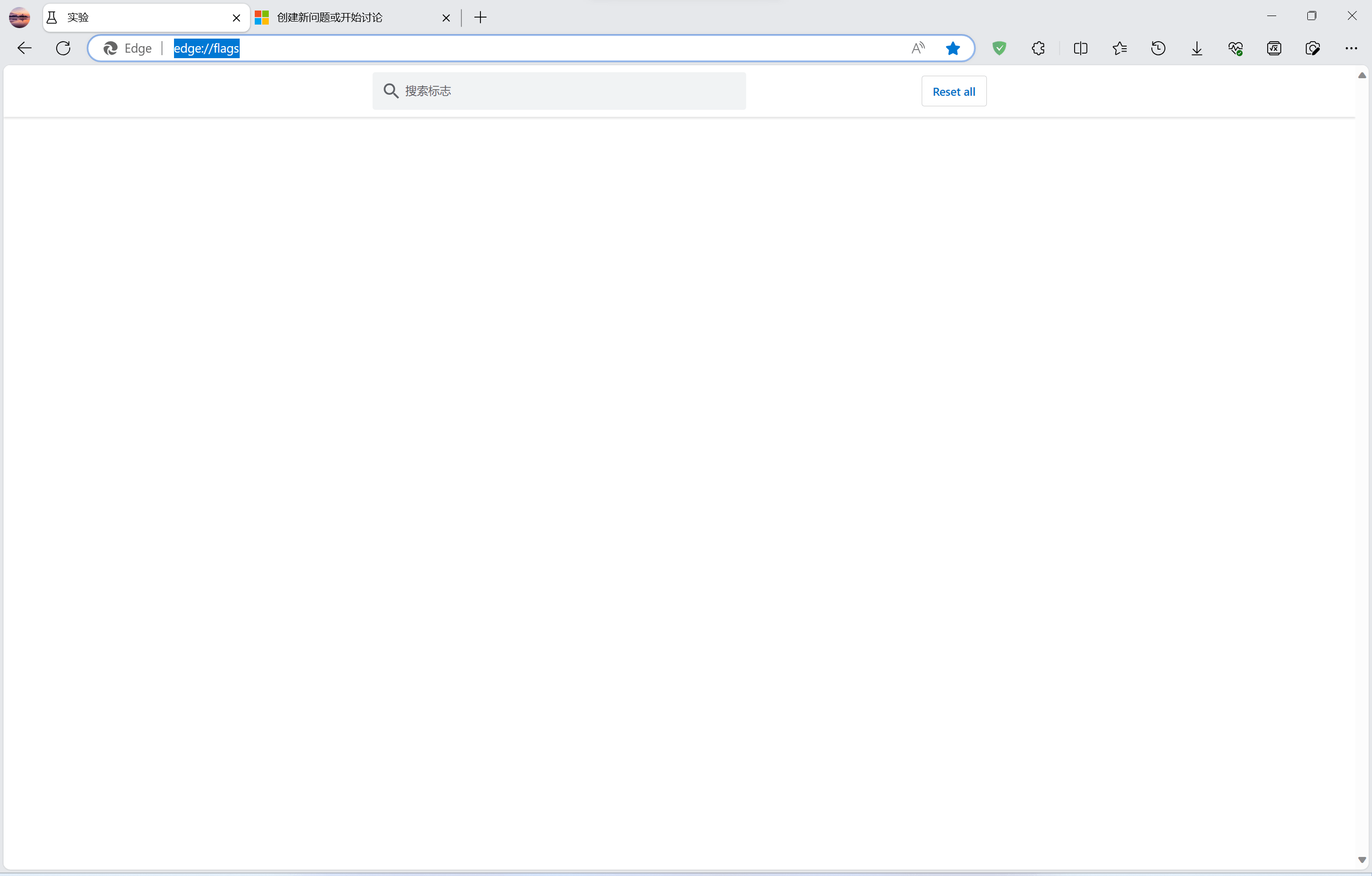Click the blue favorites star icon
This screenshot has height=876, width=1372.
[x=953, y=49]
